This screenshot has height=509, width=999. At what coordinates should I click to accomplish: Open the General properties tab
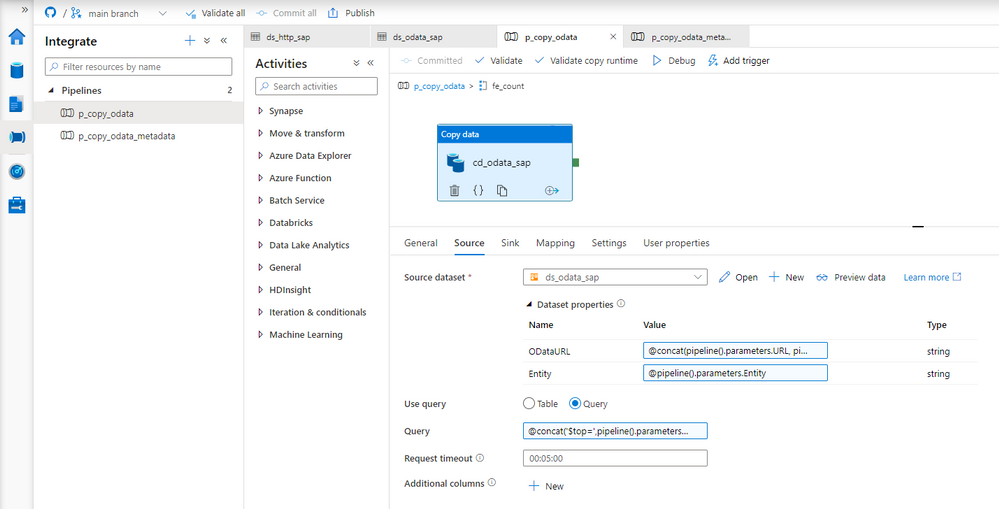[x=420, y=243]
